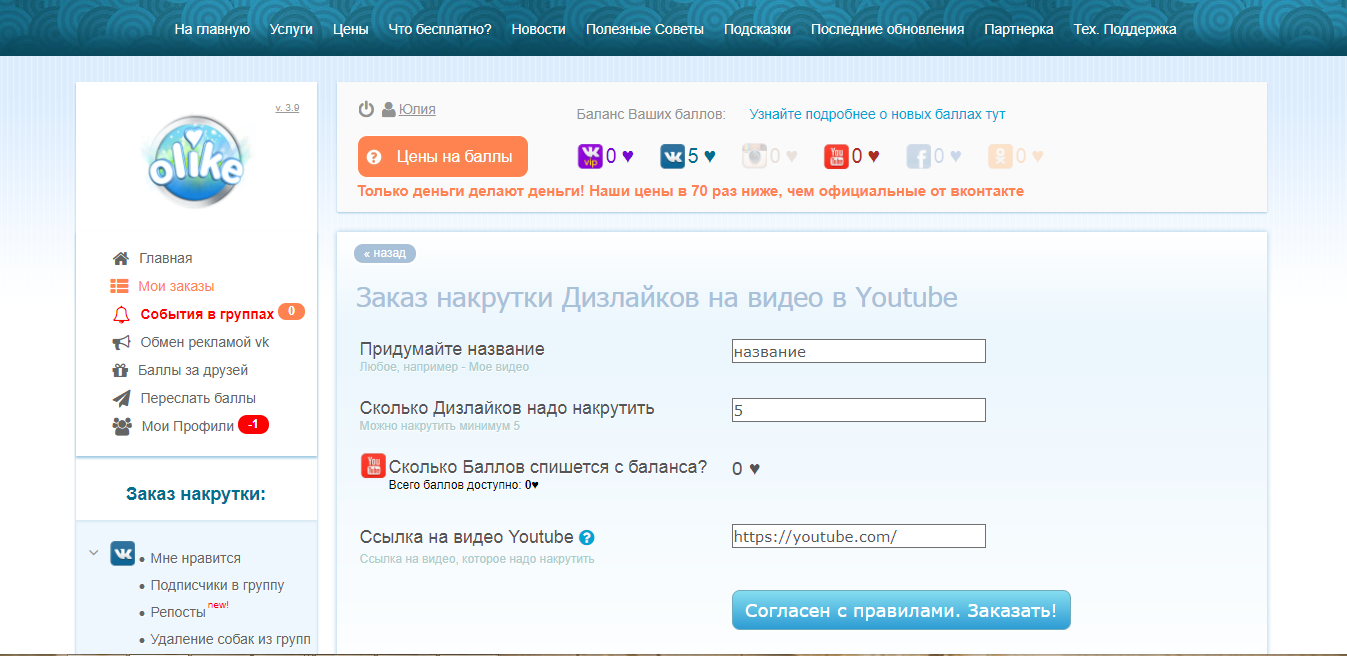Click the power logout icon near Юлия
Viewport: 1347px width, 656px height.
[x=366, y=110]
